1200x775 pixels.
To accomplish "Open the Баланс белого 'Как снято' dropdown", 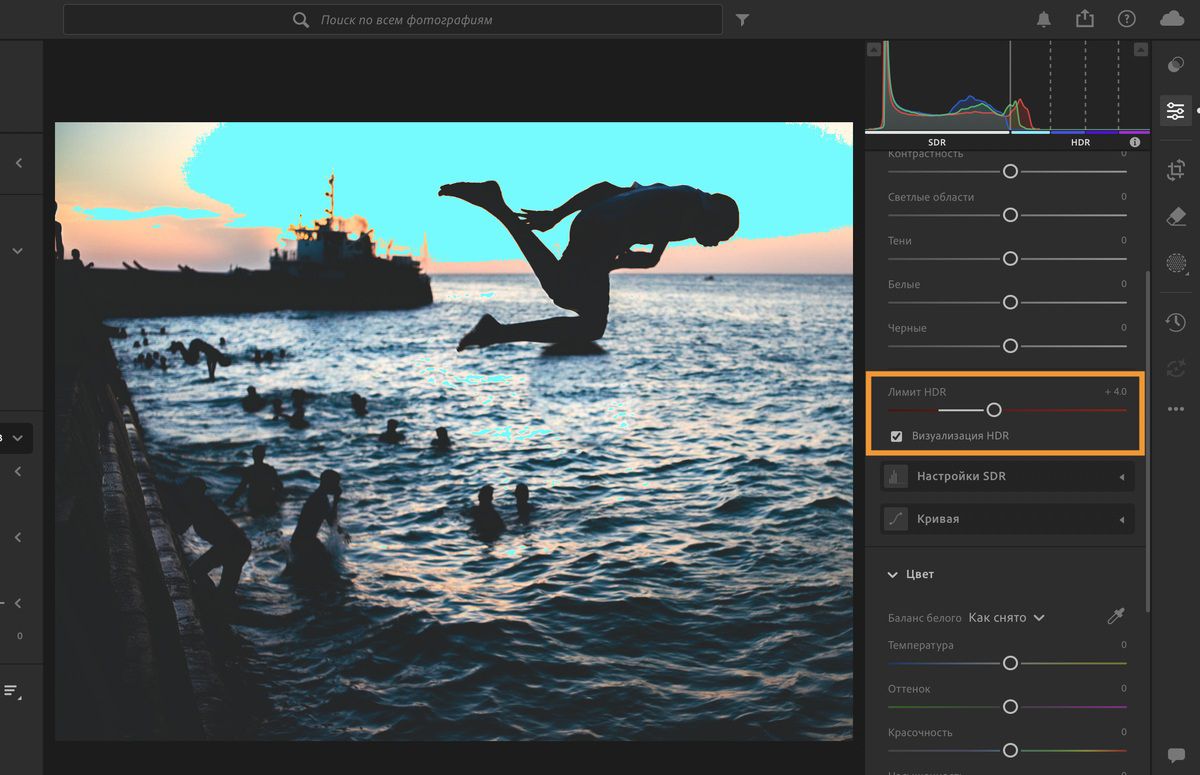I will tap(1006, 618).
